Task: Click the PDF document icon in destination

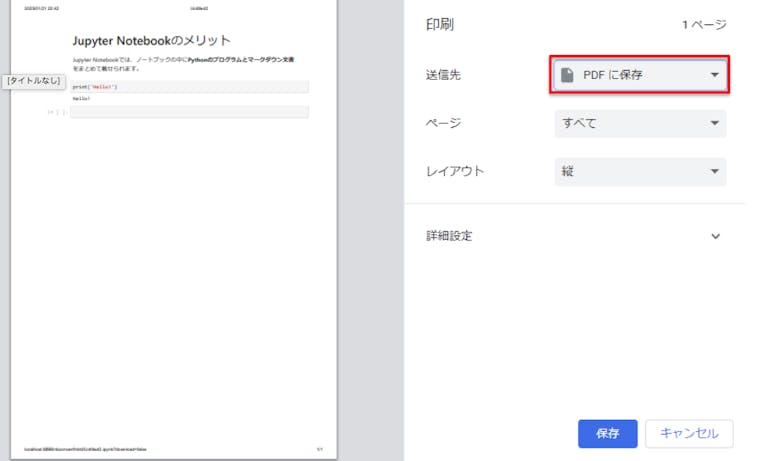Action: (x=567, y=75)
